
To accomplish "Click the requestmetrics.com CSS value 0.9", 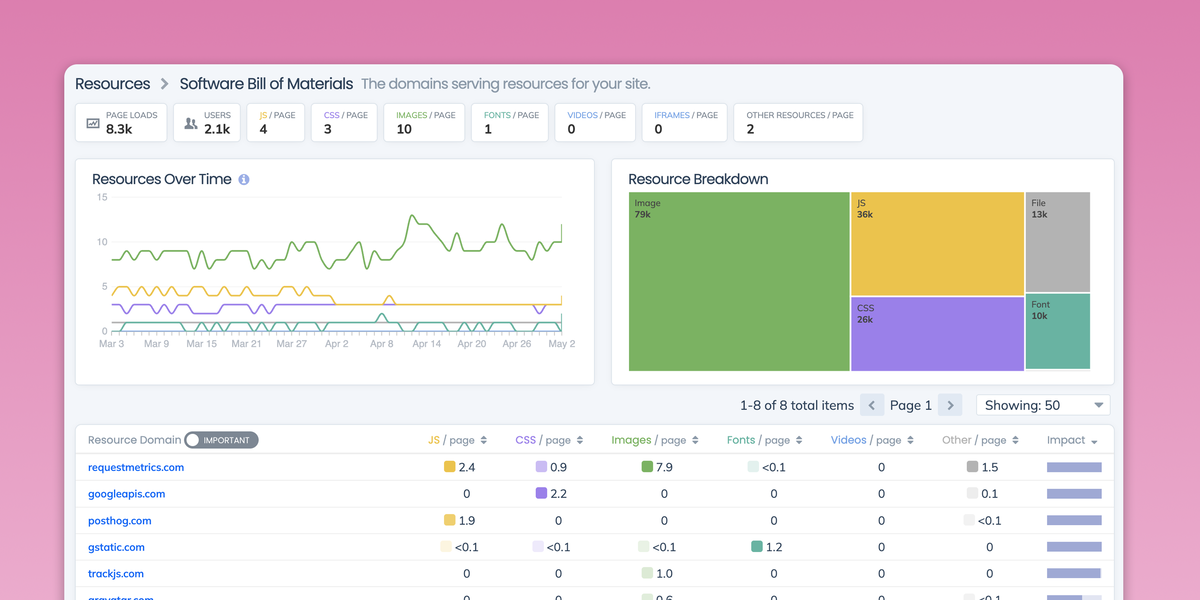I will [x=558, y=467].
